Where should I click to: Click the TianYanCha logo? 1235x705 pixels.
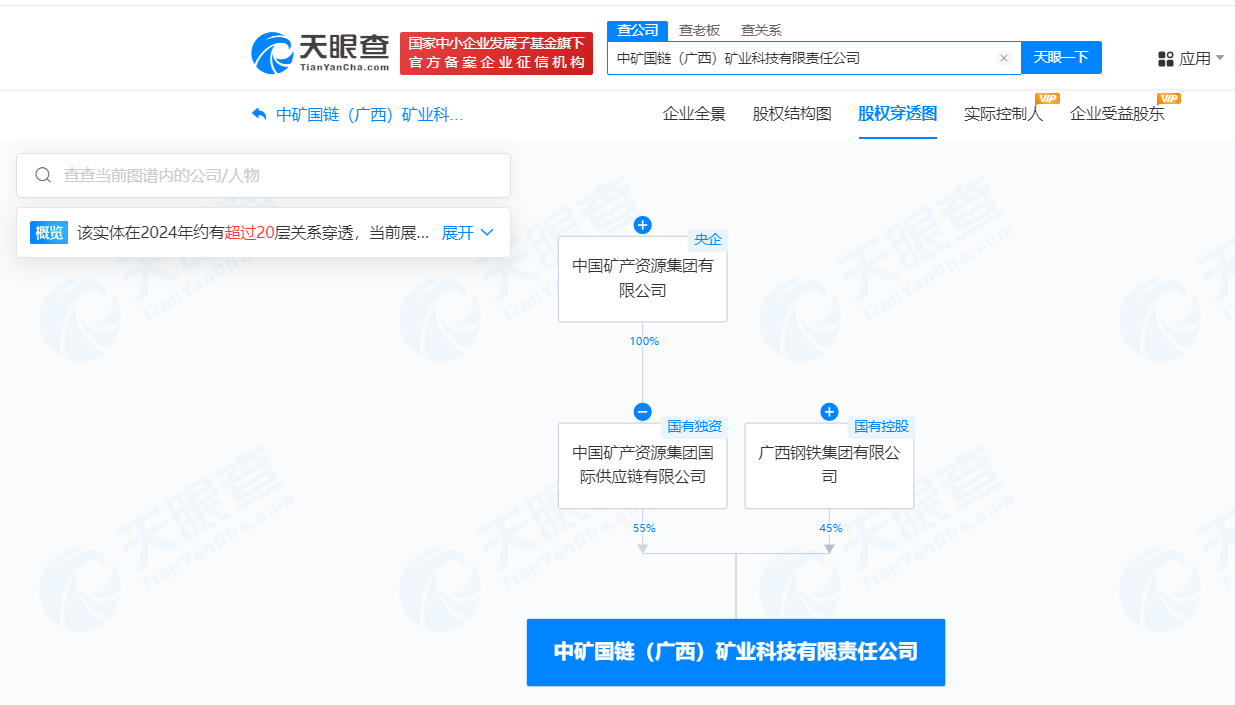pyautogui.click(x=320, y=53)
